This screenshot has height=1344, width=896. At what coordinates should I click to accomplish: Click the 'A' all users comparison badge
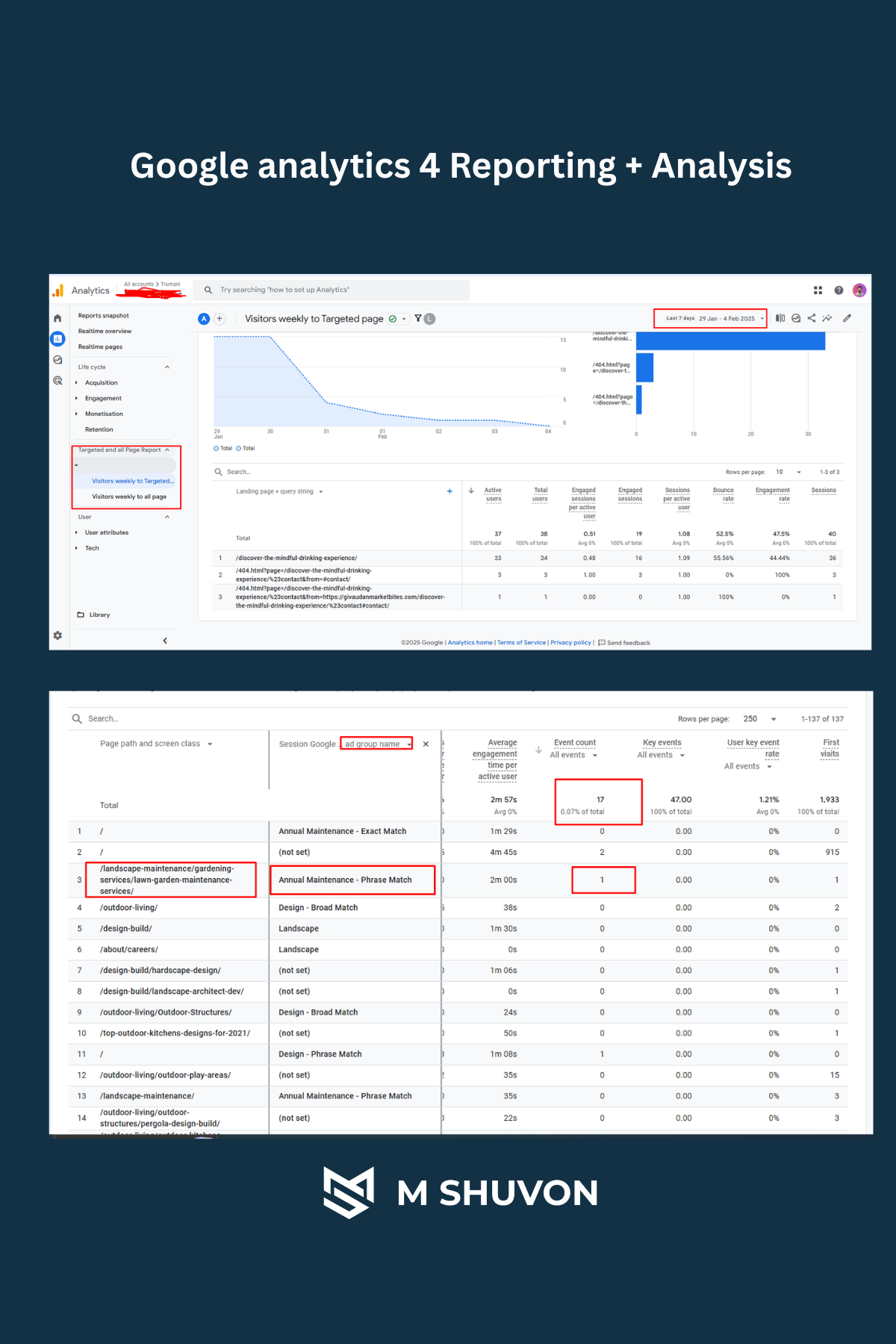click(204, 319)
